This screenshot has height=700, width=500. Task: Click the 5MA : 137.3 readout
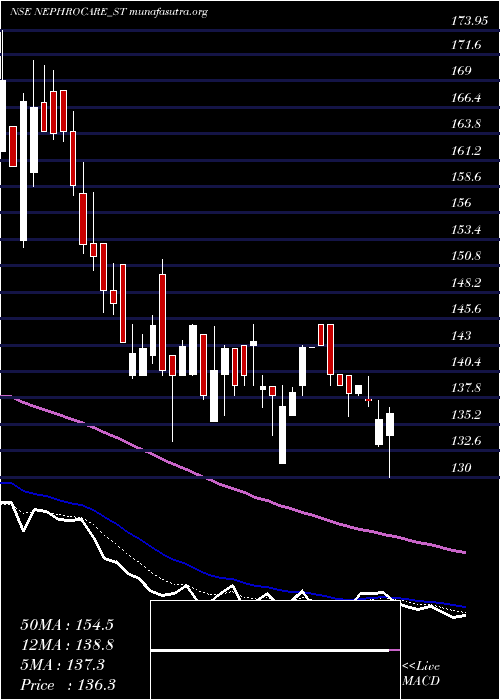62,665
